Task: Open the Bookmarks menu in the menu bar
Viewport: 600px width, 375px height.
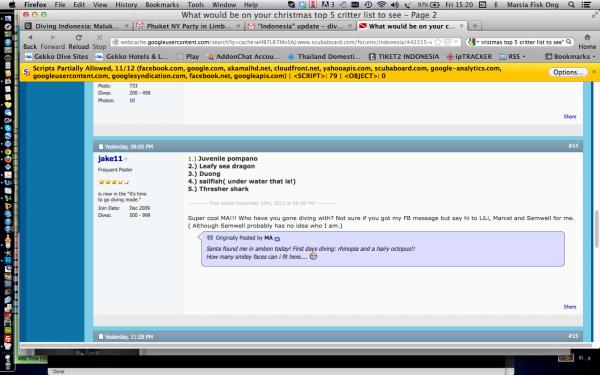Action: (x=162, y=5)
